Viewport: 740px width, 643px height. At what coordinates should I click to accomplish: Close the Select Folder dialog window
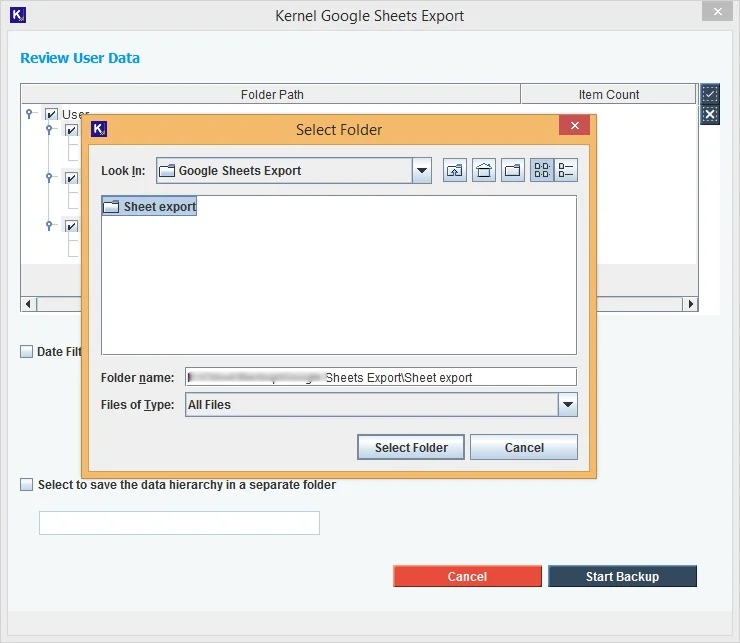tap(574, 127)
